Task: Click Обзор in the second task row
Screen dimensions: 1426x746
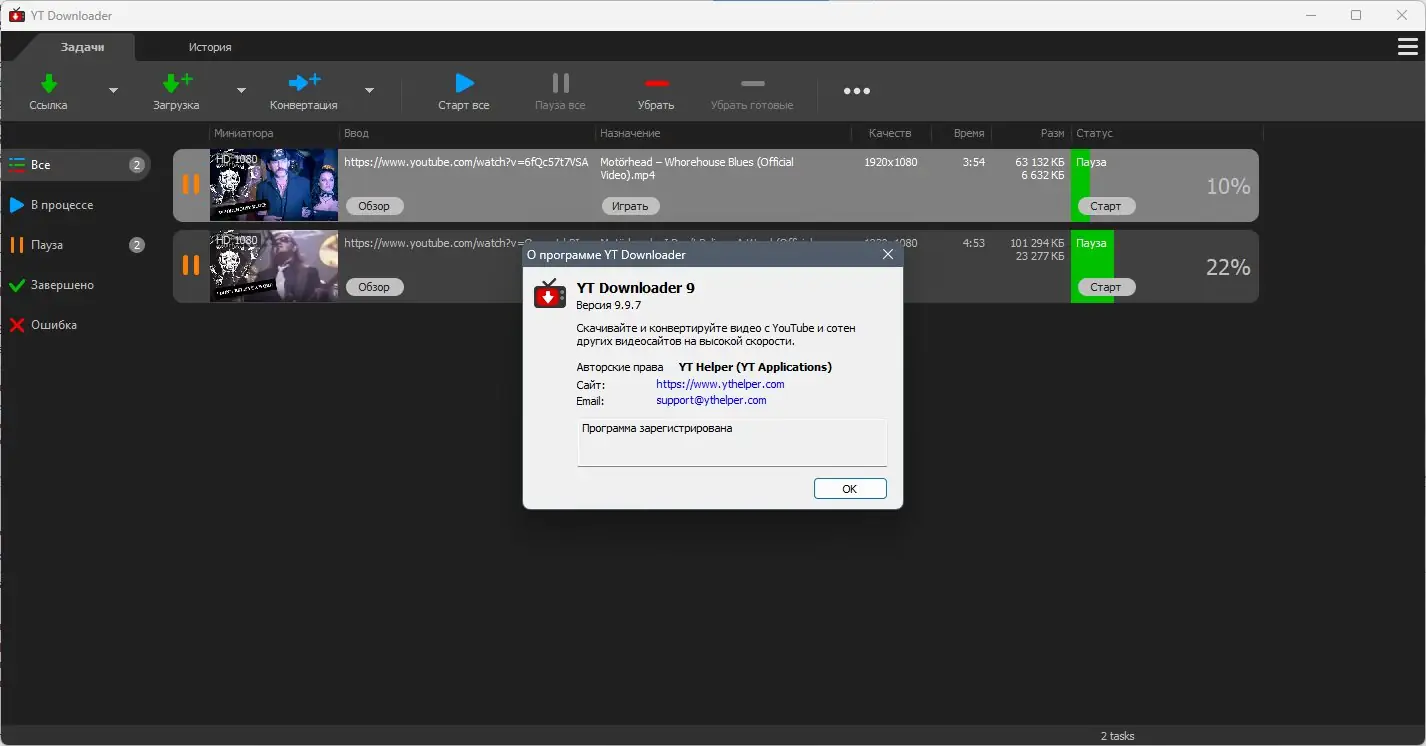Action: click(x=375, y=287)
